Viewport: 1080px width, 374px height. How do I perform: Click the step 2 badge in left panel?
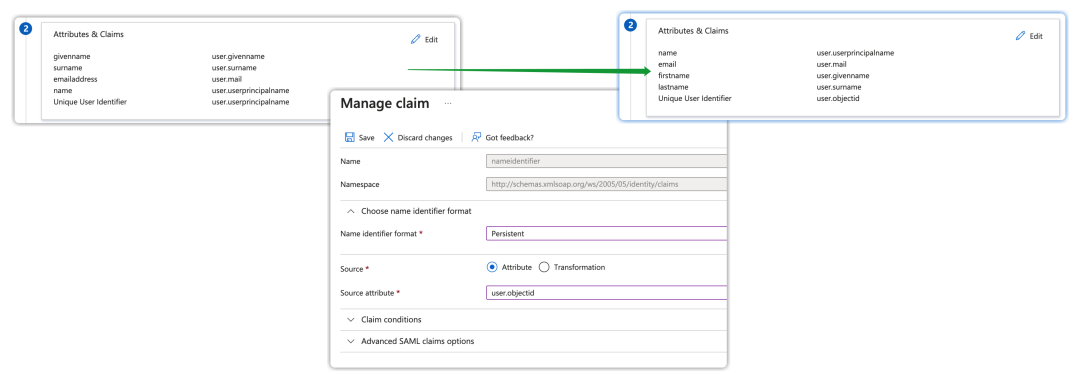pyautogui.click(x=25, y=28)
